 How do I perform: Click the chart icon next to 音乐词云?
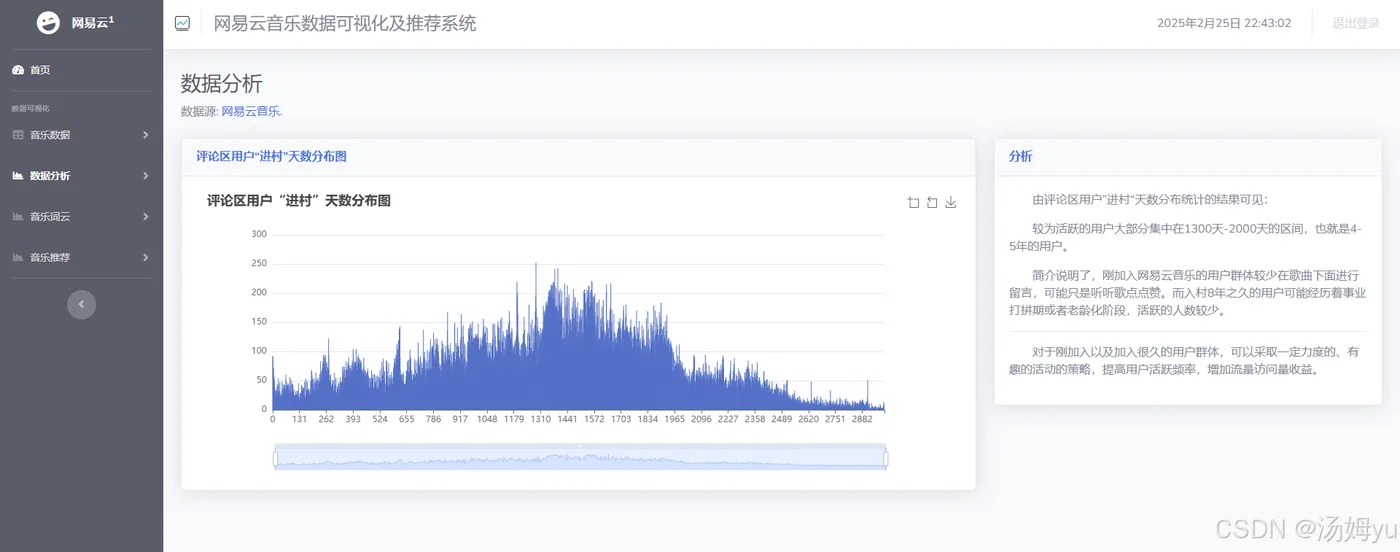17,216
